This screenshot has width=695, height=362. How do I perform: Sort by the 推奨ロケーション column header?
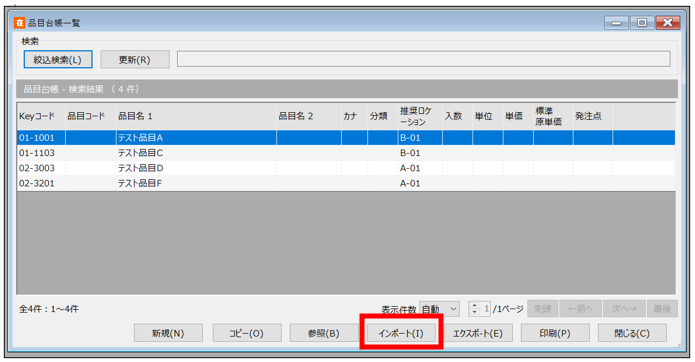[420, 116]
